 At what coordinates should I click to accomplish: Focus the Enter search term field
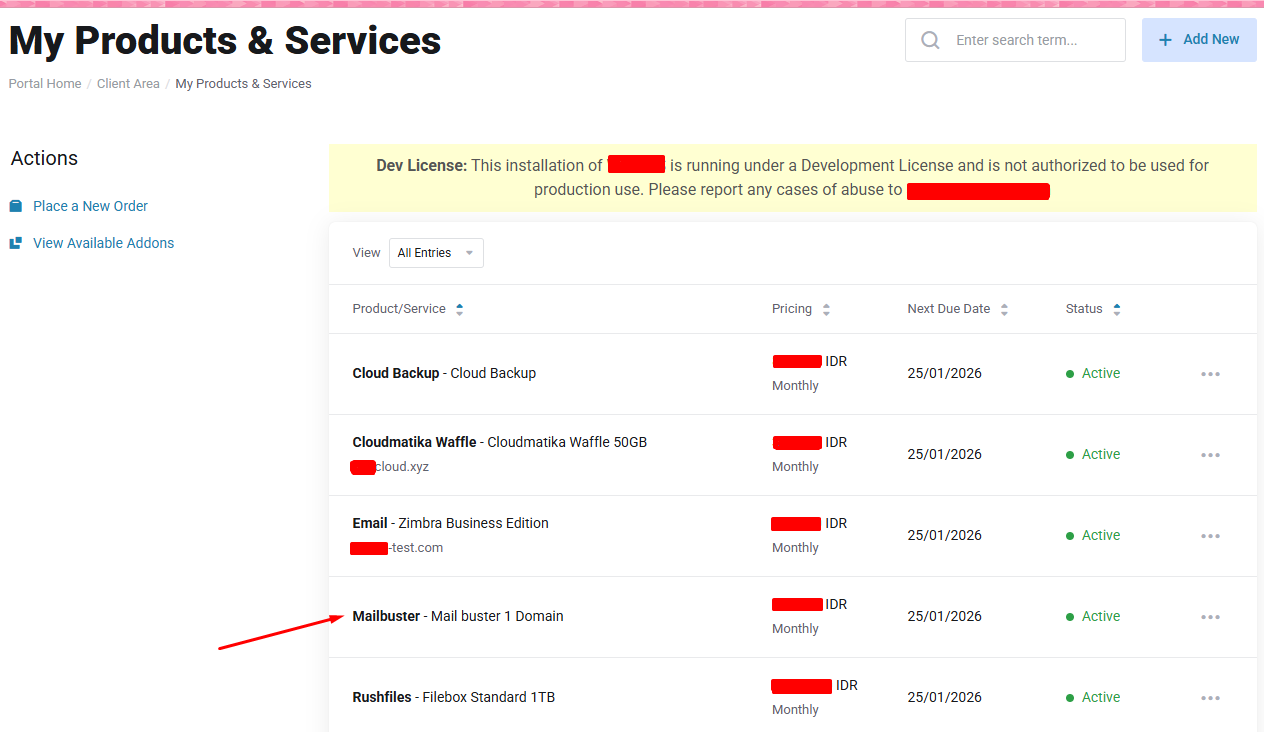click(1015, 40)
